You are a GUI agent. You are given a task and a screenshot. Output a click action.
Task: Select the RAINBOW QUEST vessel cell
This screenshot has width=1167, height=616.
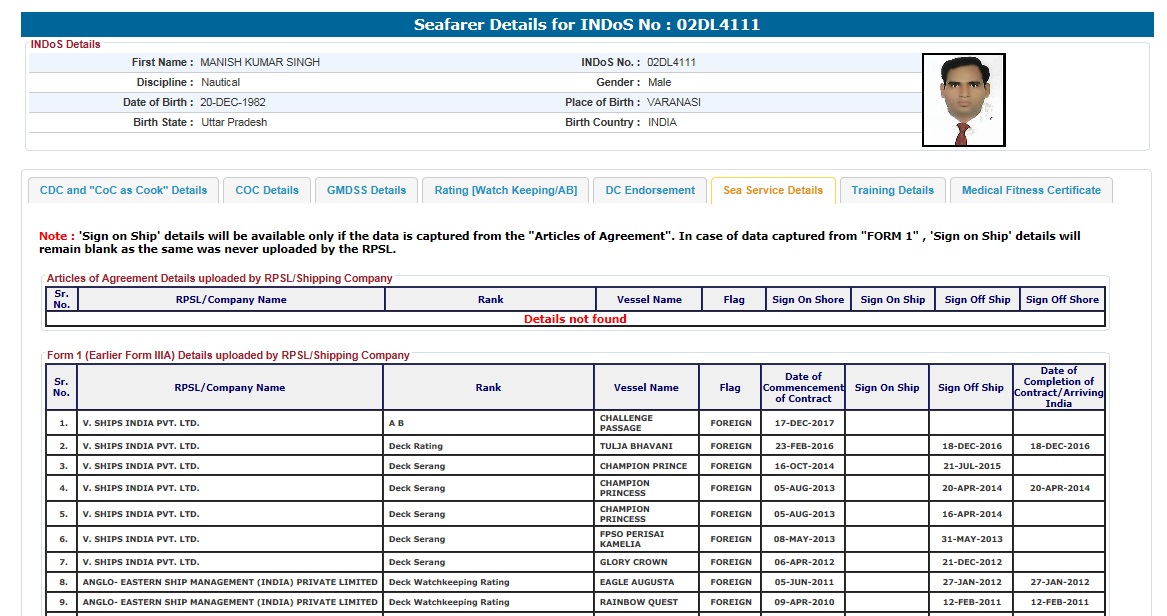(638, 602)
